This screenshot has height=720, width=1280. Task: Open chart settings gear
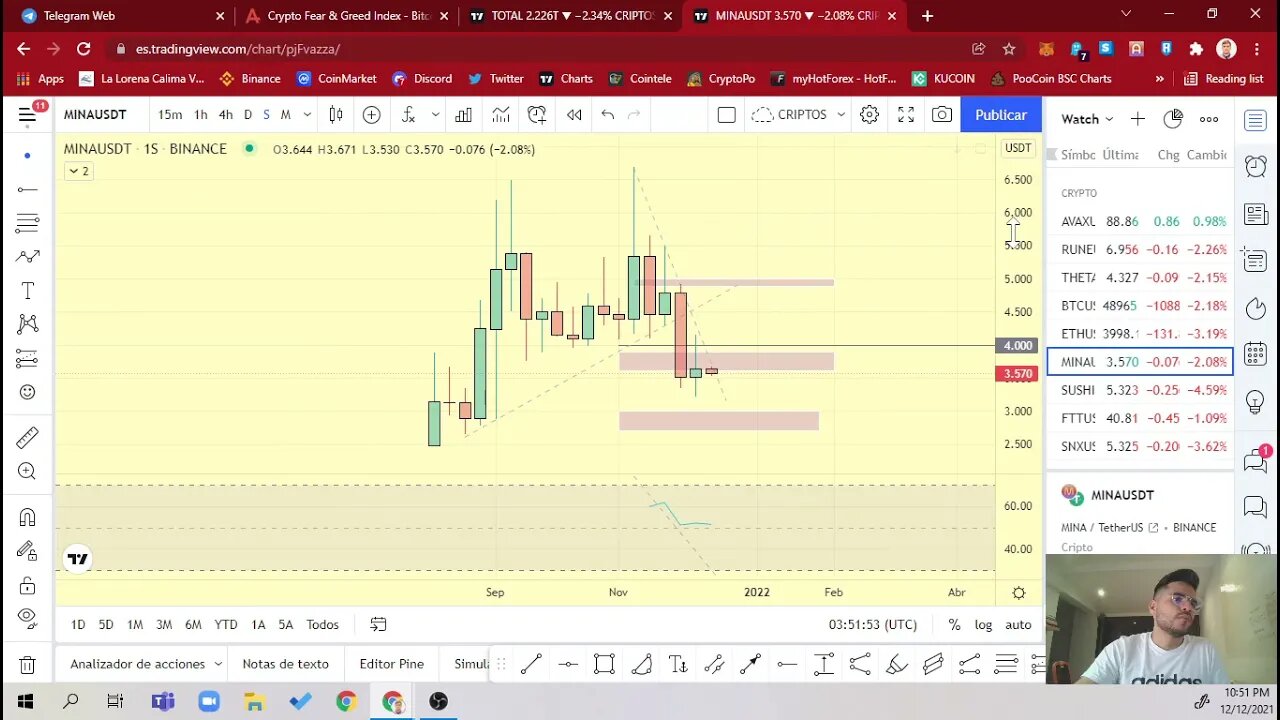coord(869,115)
